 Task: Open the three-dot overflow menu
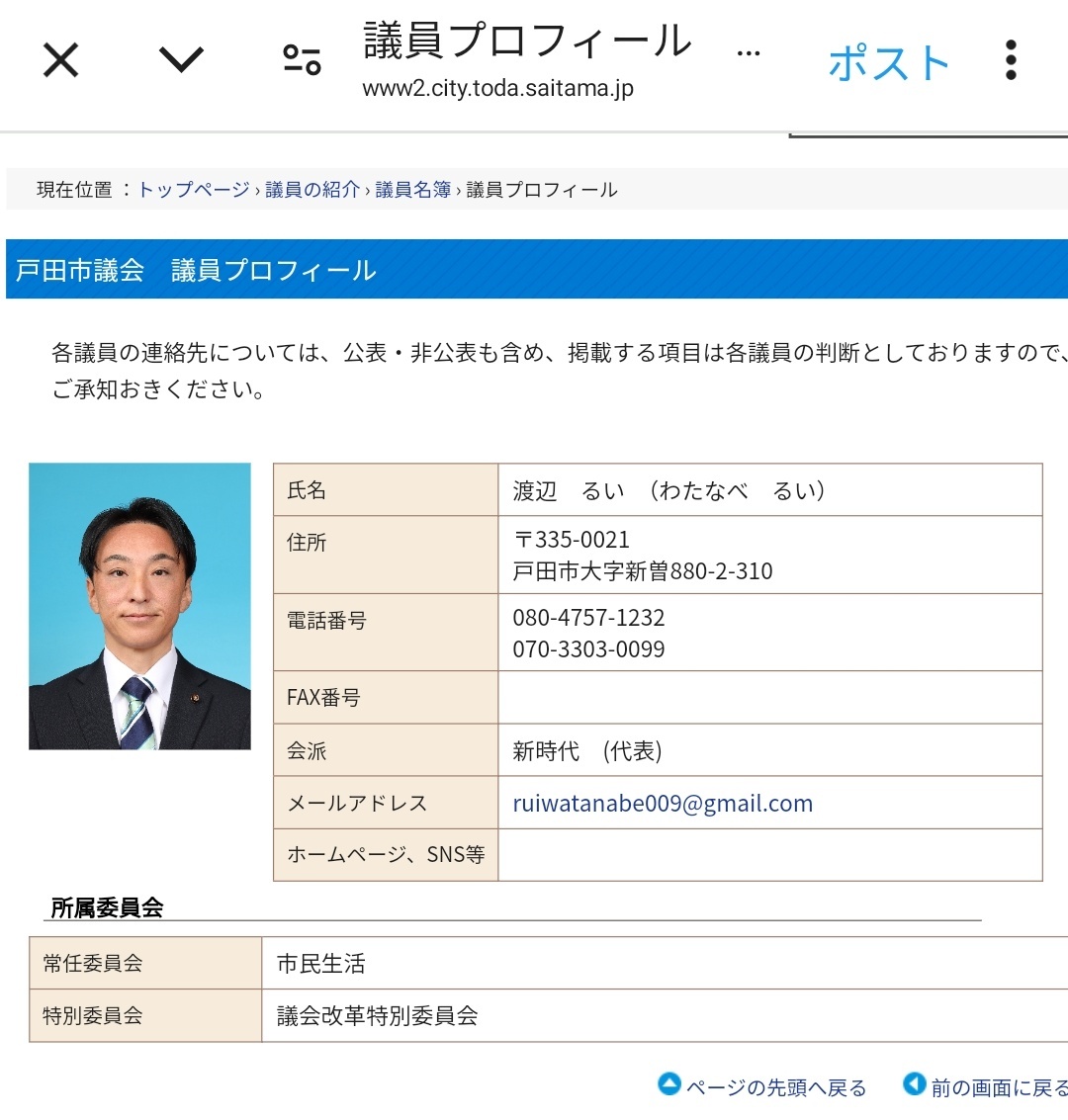tap(1010, 61)
